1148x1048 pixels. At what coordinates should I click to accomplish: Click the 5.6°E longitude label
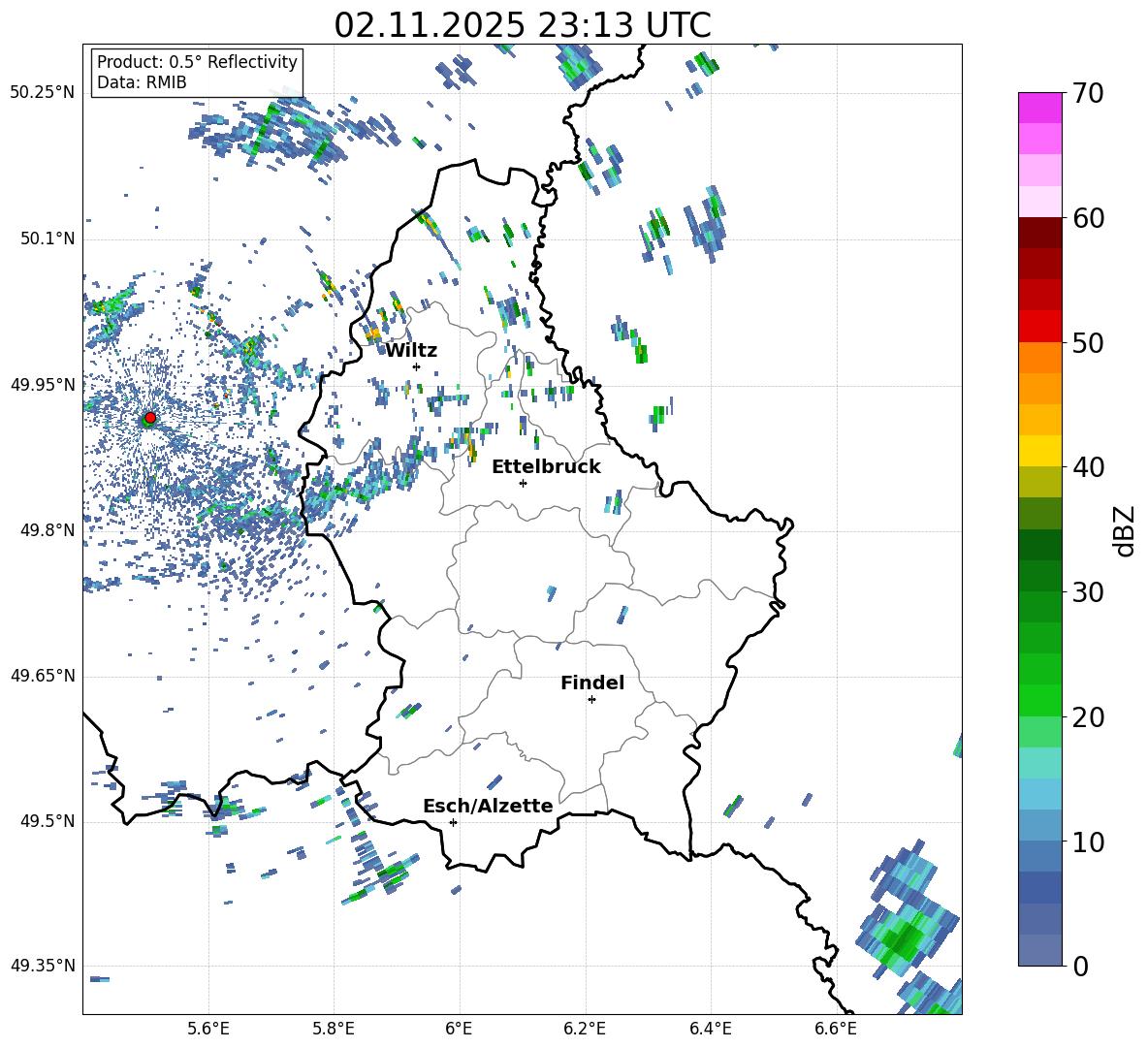click(x=208, y=1029)
